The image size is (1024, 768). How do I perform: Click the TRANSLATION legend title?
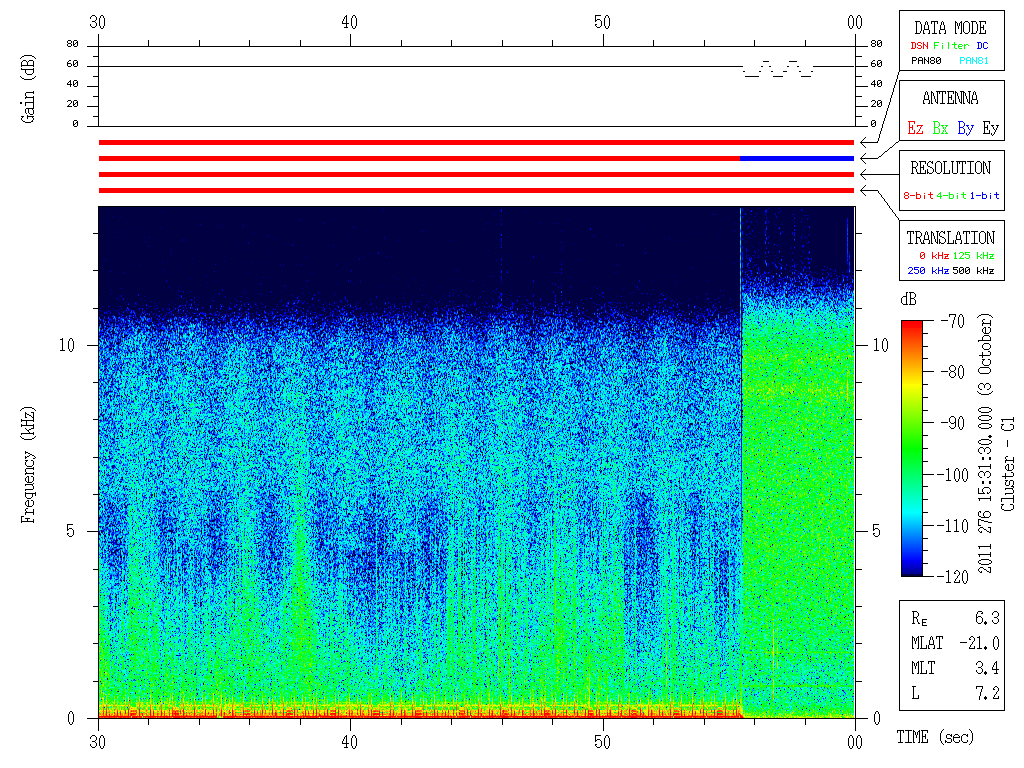coord(950,238)
